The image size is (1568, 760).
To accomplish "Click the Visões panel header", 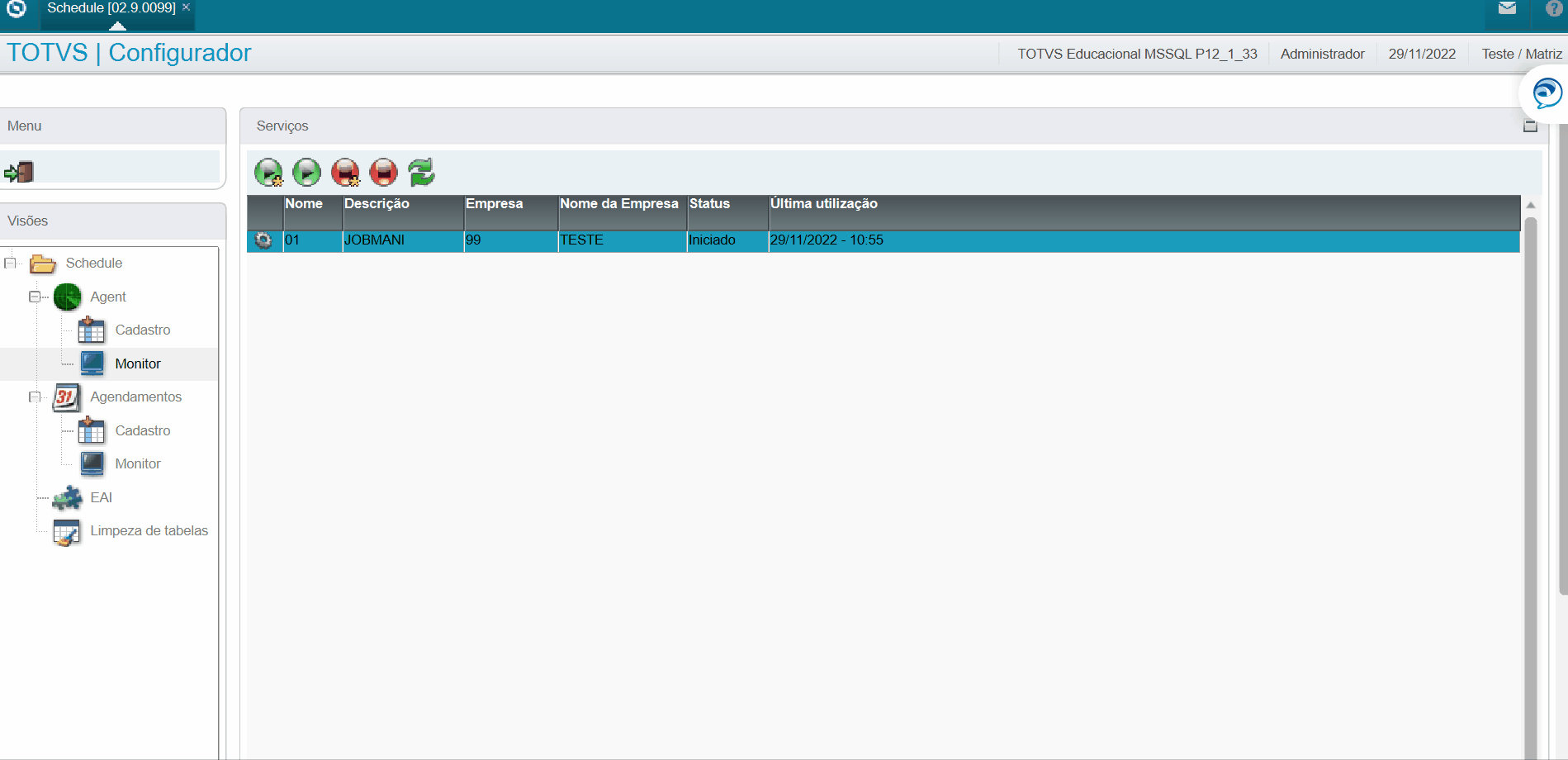I will tap(112, 221).
